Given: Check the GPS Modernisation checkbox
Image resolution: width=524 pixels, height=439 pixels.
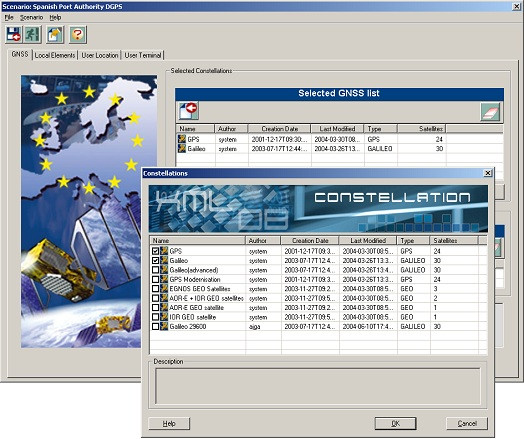Looking at the screenshot, I should click(x=155, y=279).
